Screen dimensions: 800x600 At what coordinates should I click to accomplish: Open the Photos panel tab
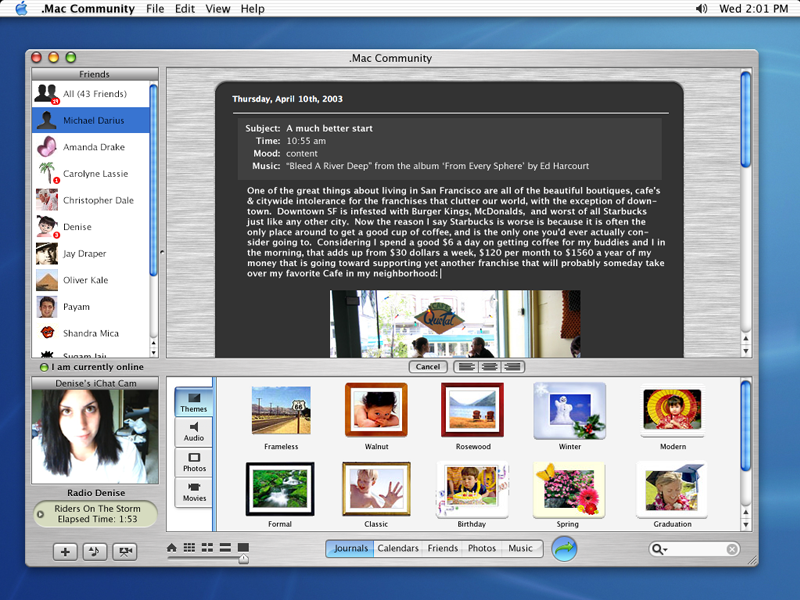(193, 462)
